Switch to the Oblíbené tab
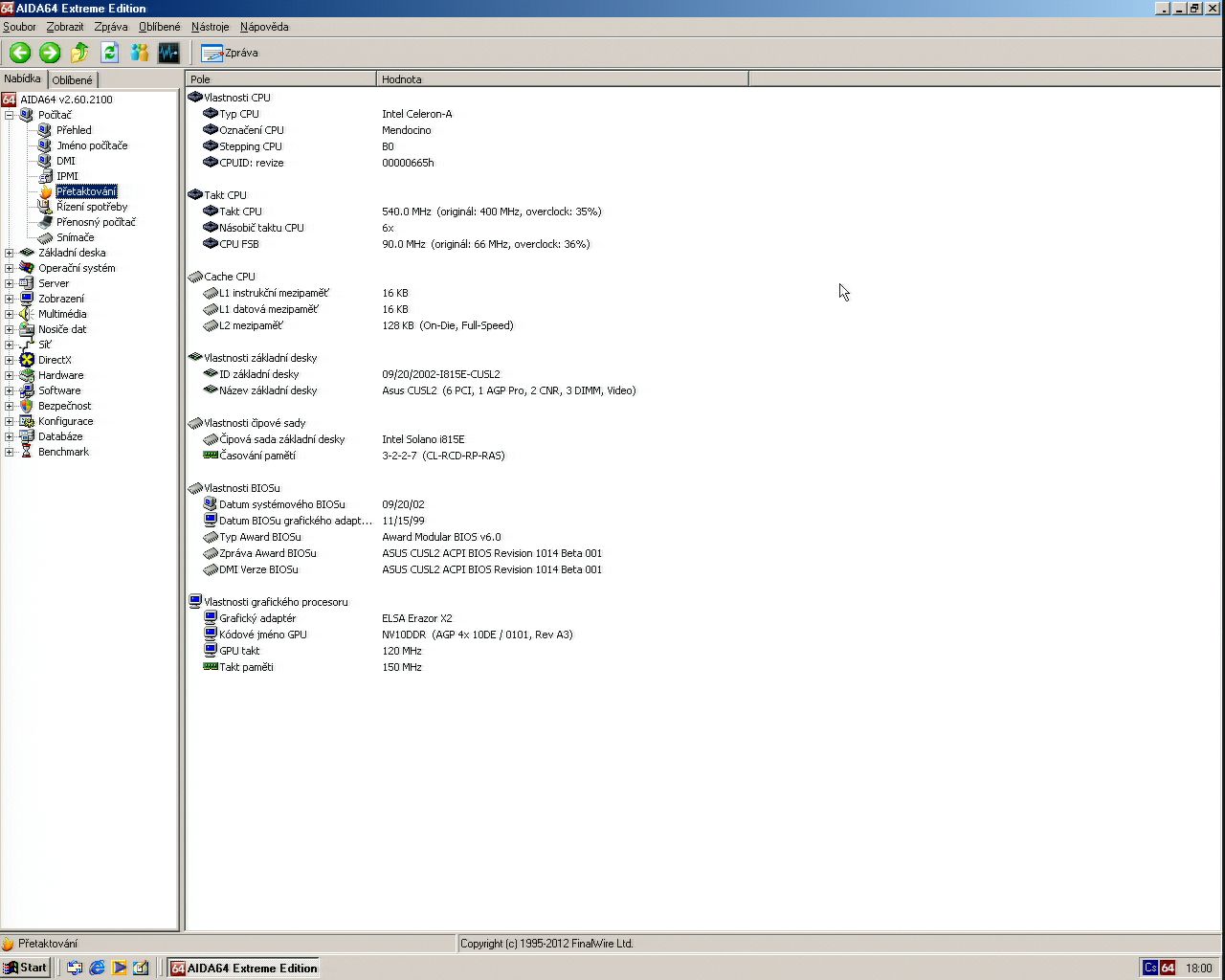 73,80
